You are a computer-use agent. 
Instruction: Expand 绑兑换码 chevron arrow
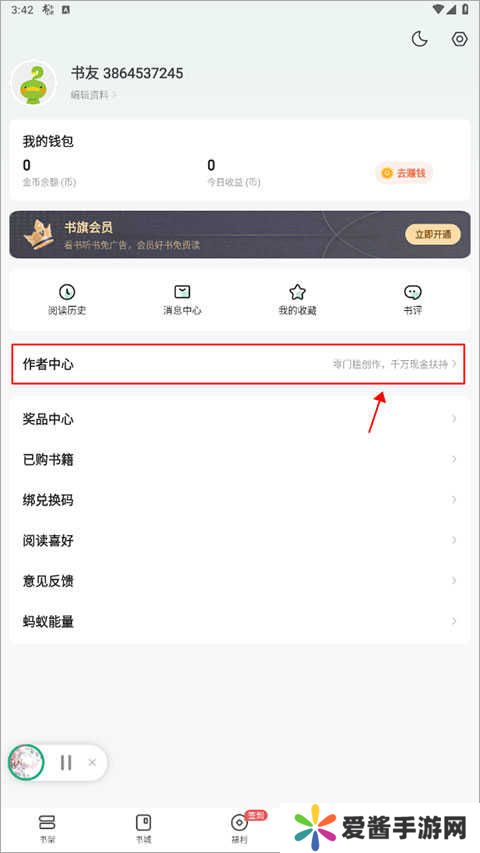454,499
